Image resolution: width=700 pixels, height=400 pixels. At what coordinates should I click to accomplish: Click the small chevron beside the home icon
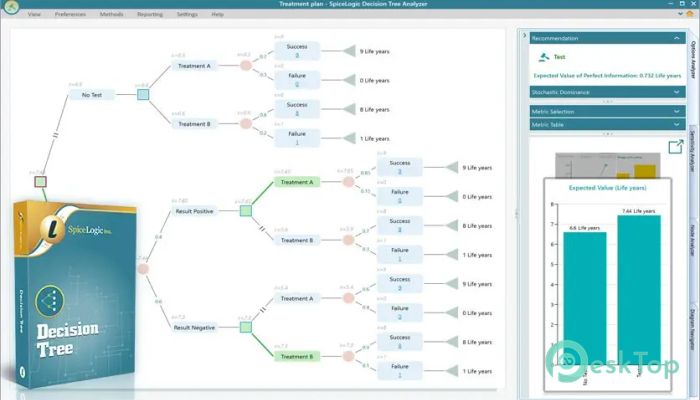(680, 14)
